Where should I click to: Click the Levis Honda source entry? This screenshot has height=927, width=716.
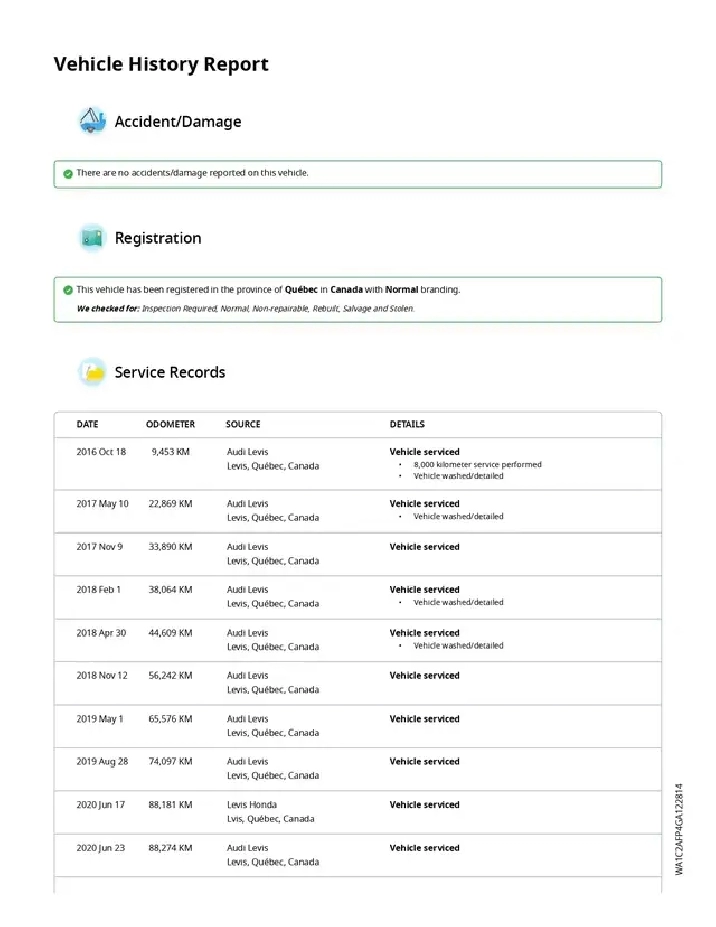(252, 805)
